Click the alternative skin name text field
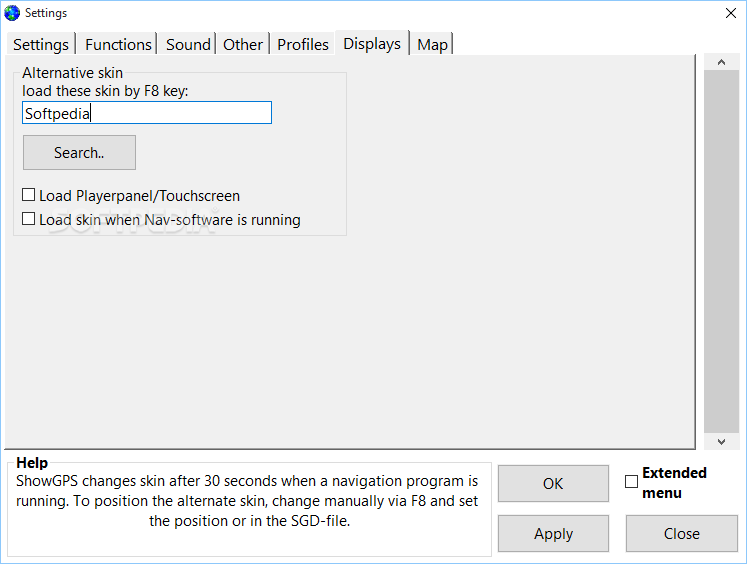The width and height of the screenshot is (747, 564). (x=147, y=113)
